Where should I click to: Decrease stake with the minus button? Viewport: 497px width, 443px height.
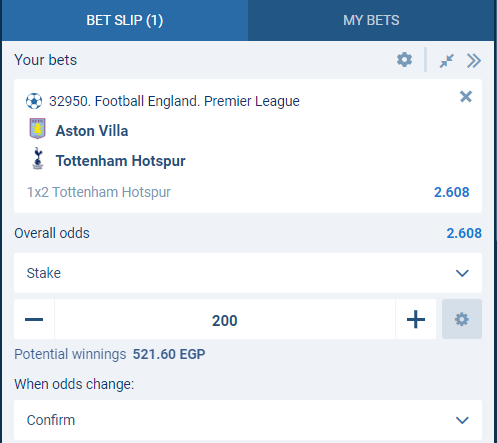point(34,319)
